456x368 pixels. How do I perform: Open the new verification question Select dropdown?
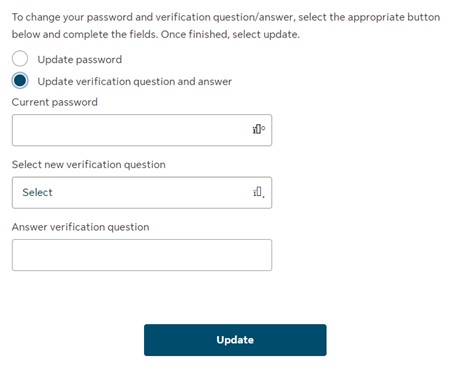[142, 193]
